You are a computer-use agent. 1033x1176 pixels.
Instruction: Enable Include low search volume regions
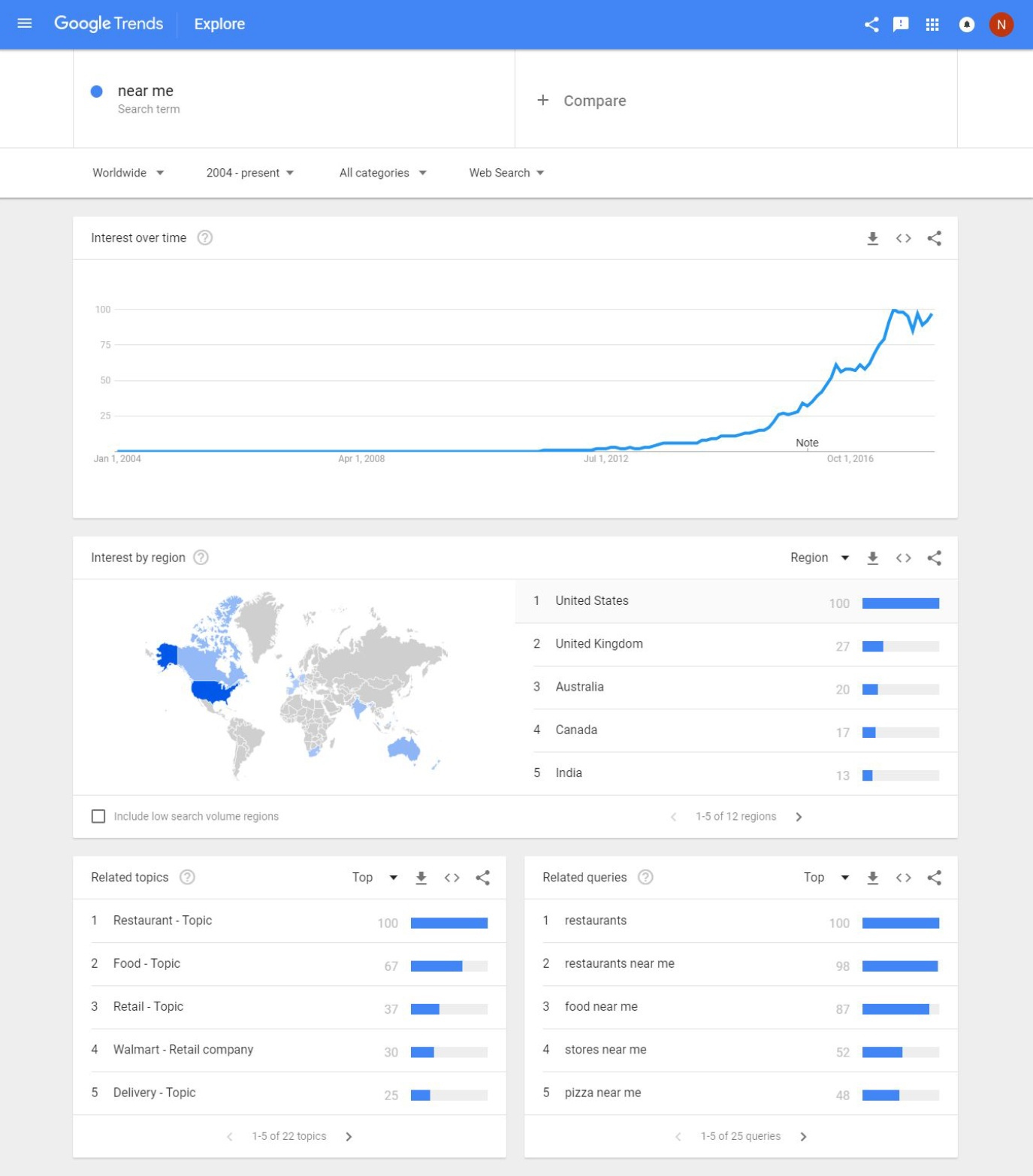point(98,816)
